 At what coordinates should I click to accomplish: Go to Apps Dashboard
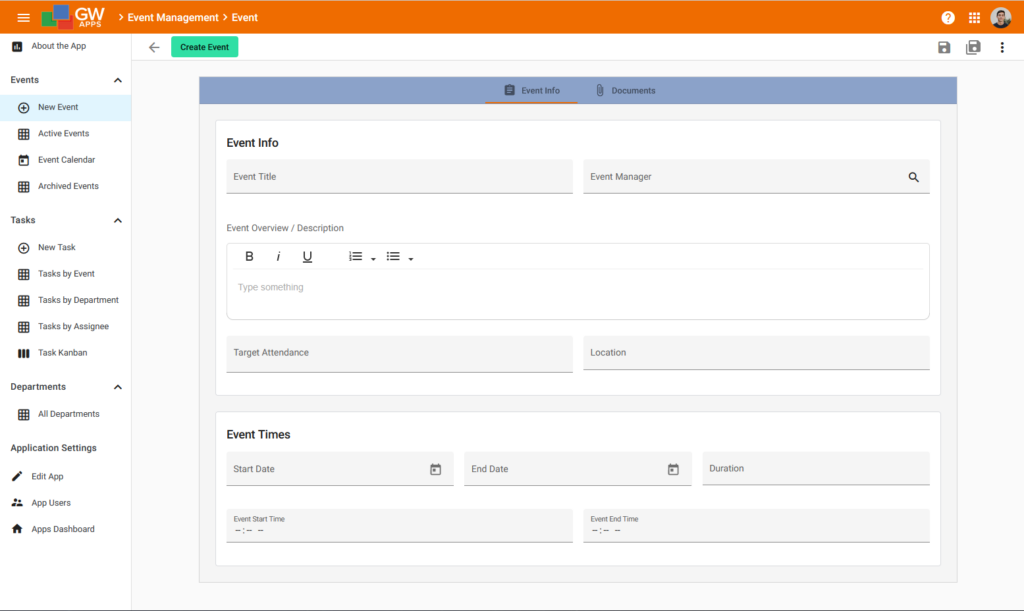[x=65, y=529]
